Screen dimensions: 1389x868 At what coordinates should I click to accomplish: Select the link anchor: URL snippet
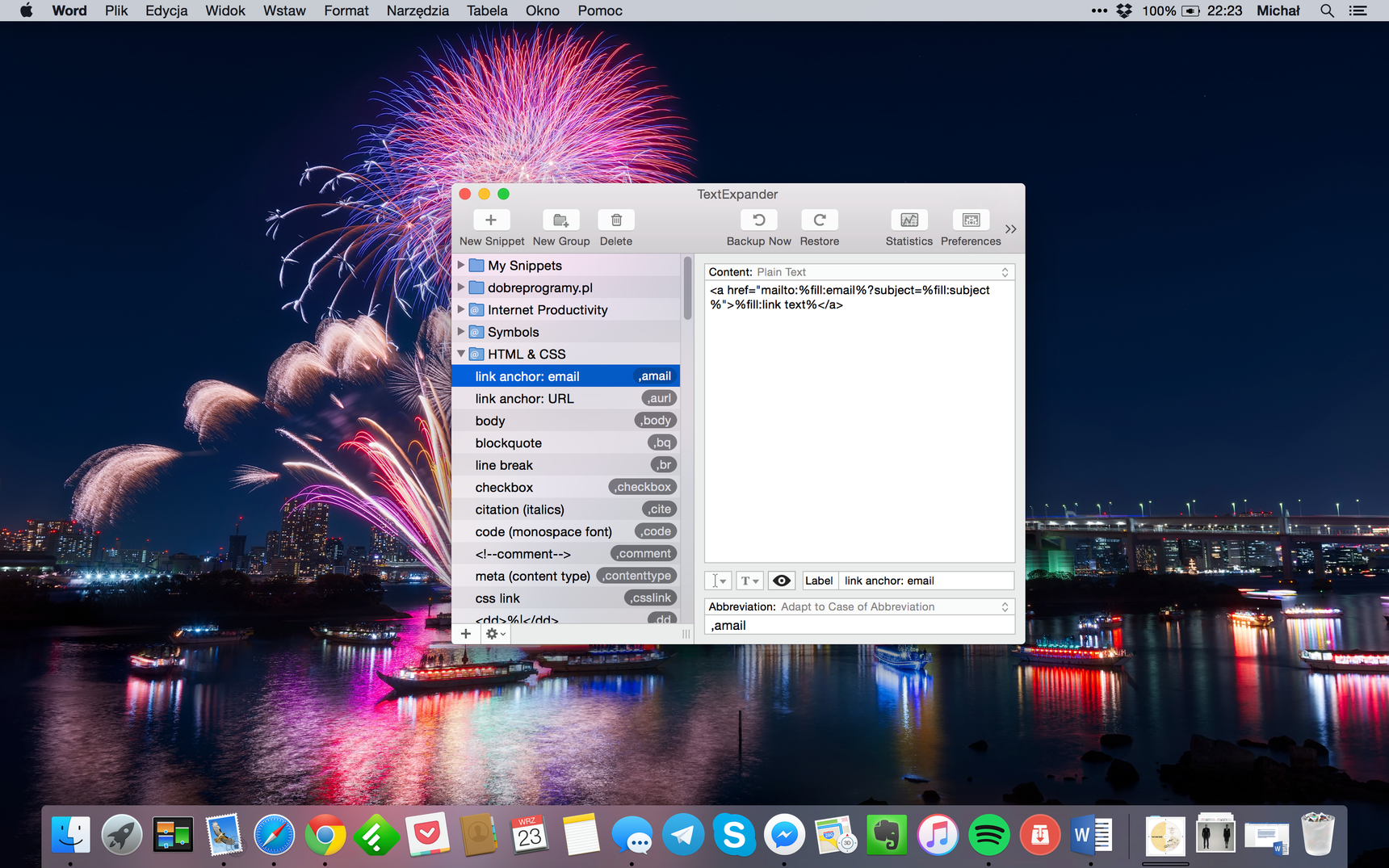coord(566,399)
